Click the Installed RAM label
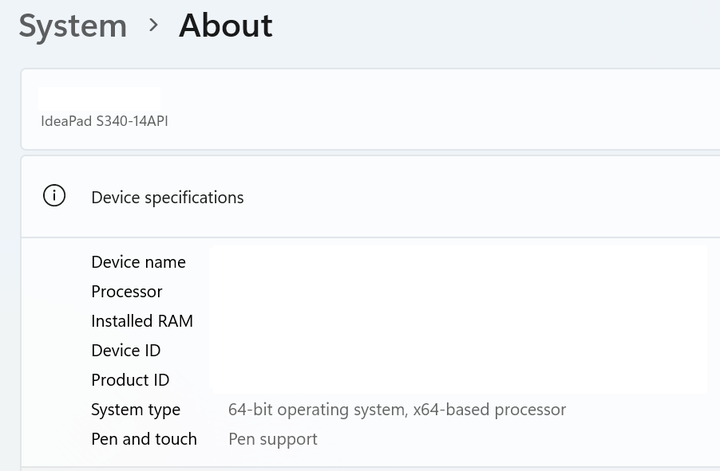 (x=142, y=321)
